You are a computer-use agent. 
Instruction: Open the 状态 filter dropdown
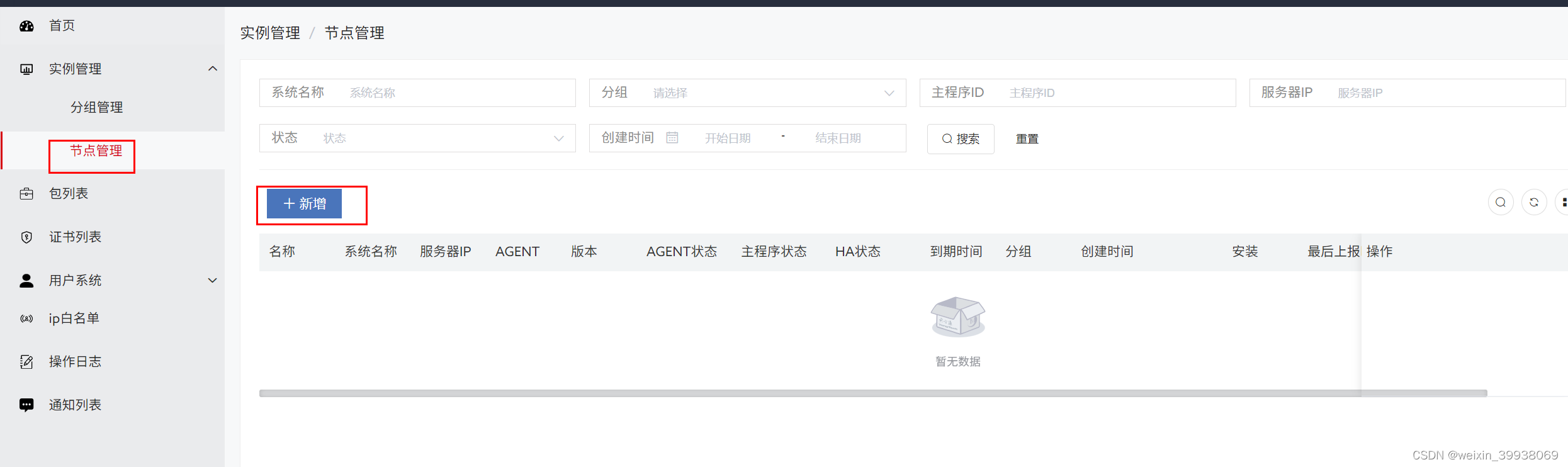click(417, 138)
